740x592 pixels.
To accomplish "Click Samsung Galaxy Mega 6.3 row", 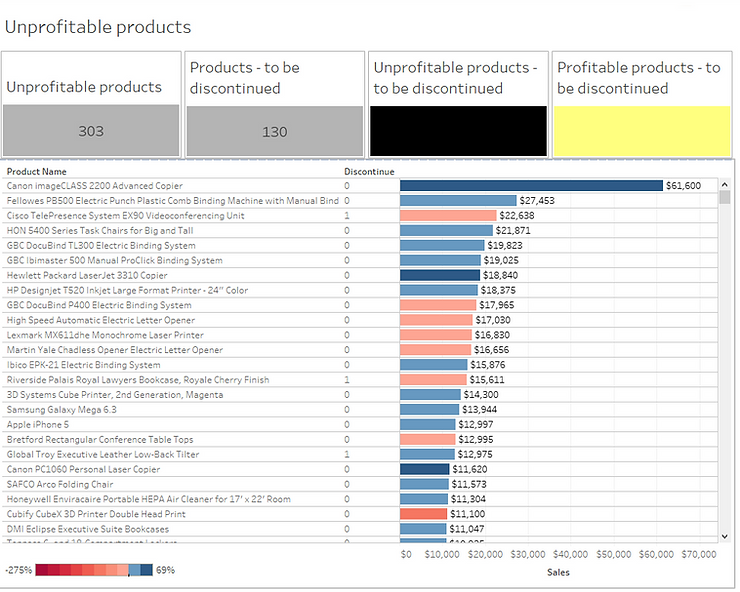I will coord(61,410).
